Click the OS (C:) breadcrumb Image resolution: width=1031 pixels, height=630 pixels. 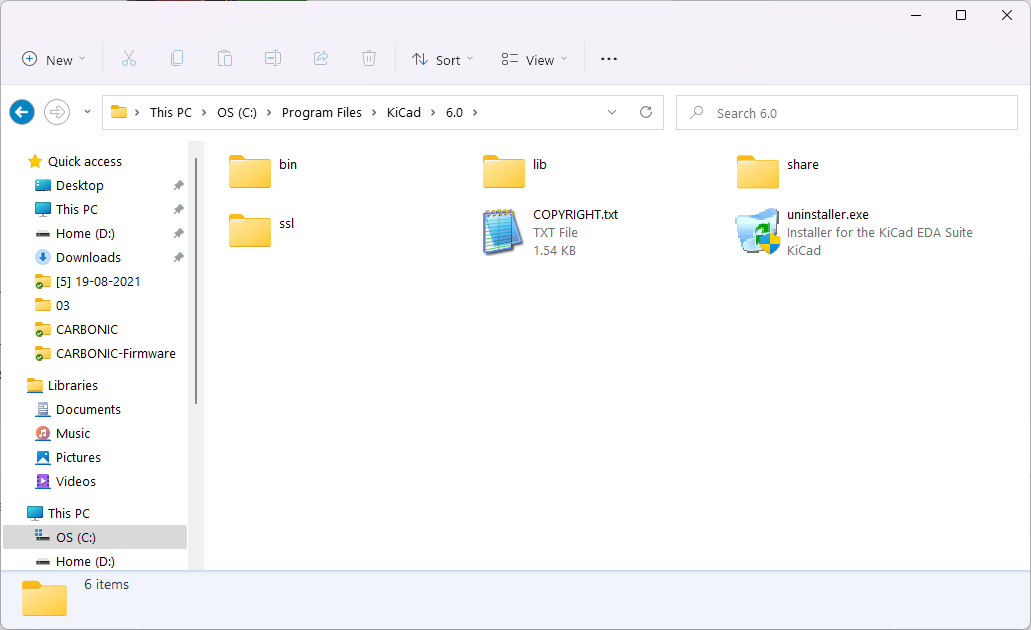(x=237, y=112)
